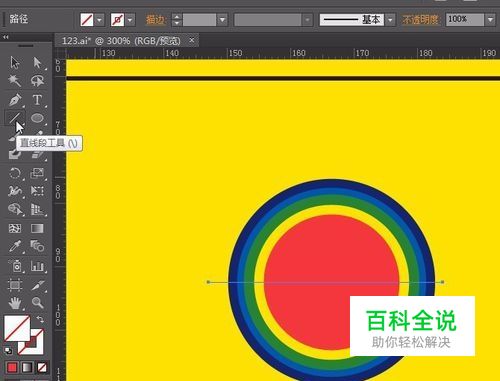Select the Perspective Grid tool
The width and height of the screenshot is (500, 381).
37,210
